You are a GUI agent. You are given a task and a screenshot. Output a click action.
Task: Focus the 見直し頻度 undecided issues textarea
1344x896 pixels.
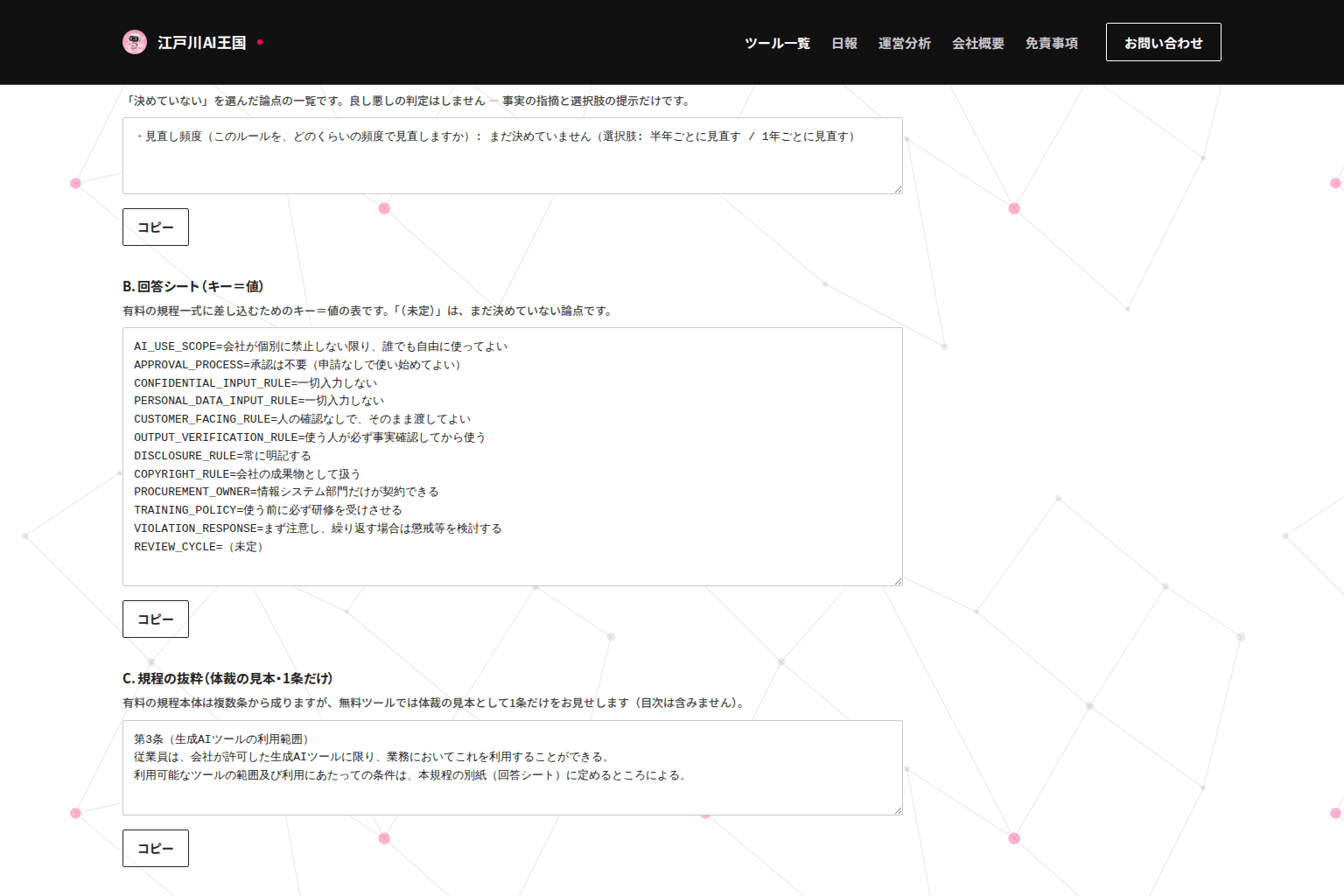tap(513, 156)
